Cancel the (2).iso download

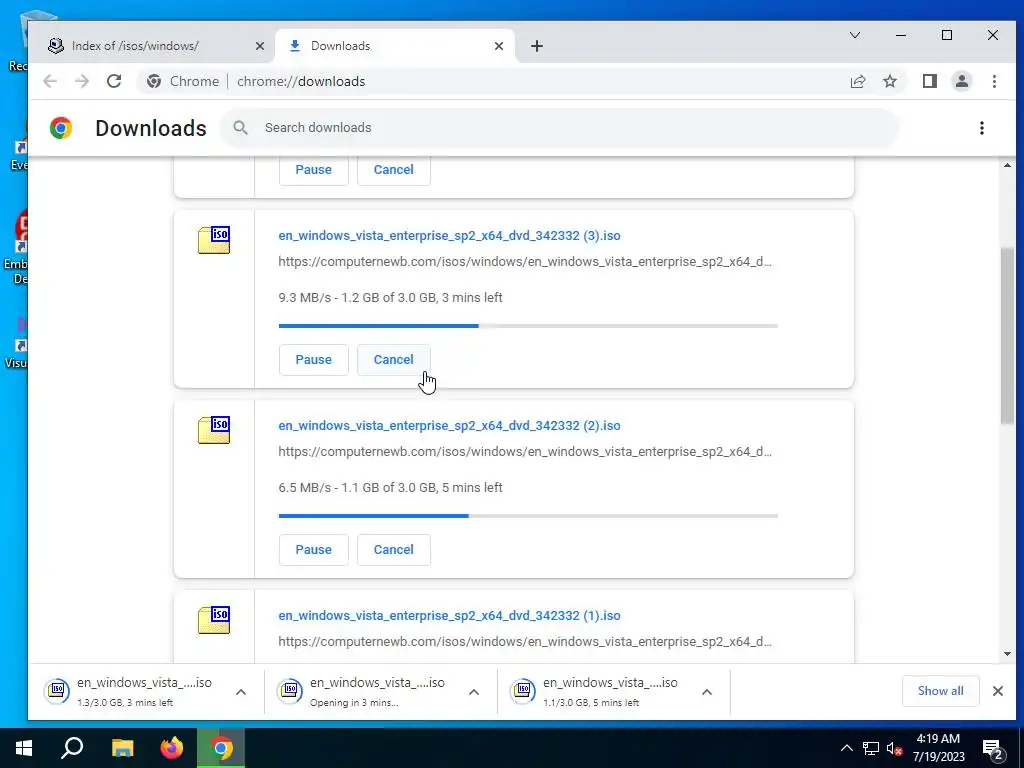pos(394,550)
